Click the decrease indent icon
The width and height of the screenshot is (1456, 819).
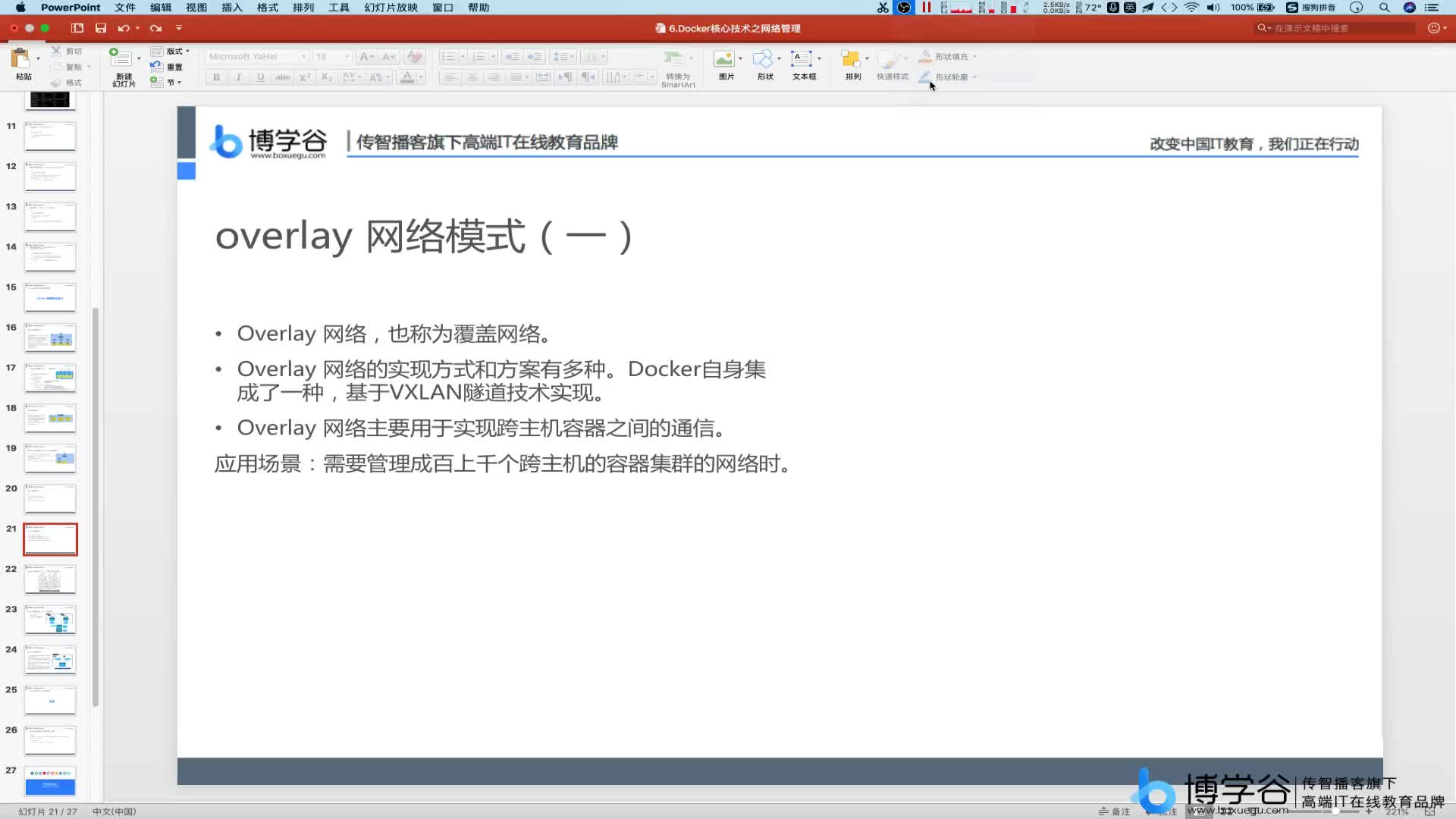(512, 57)
